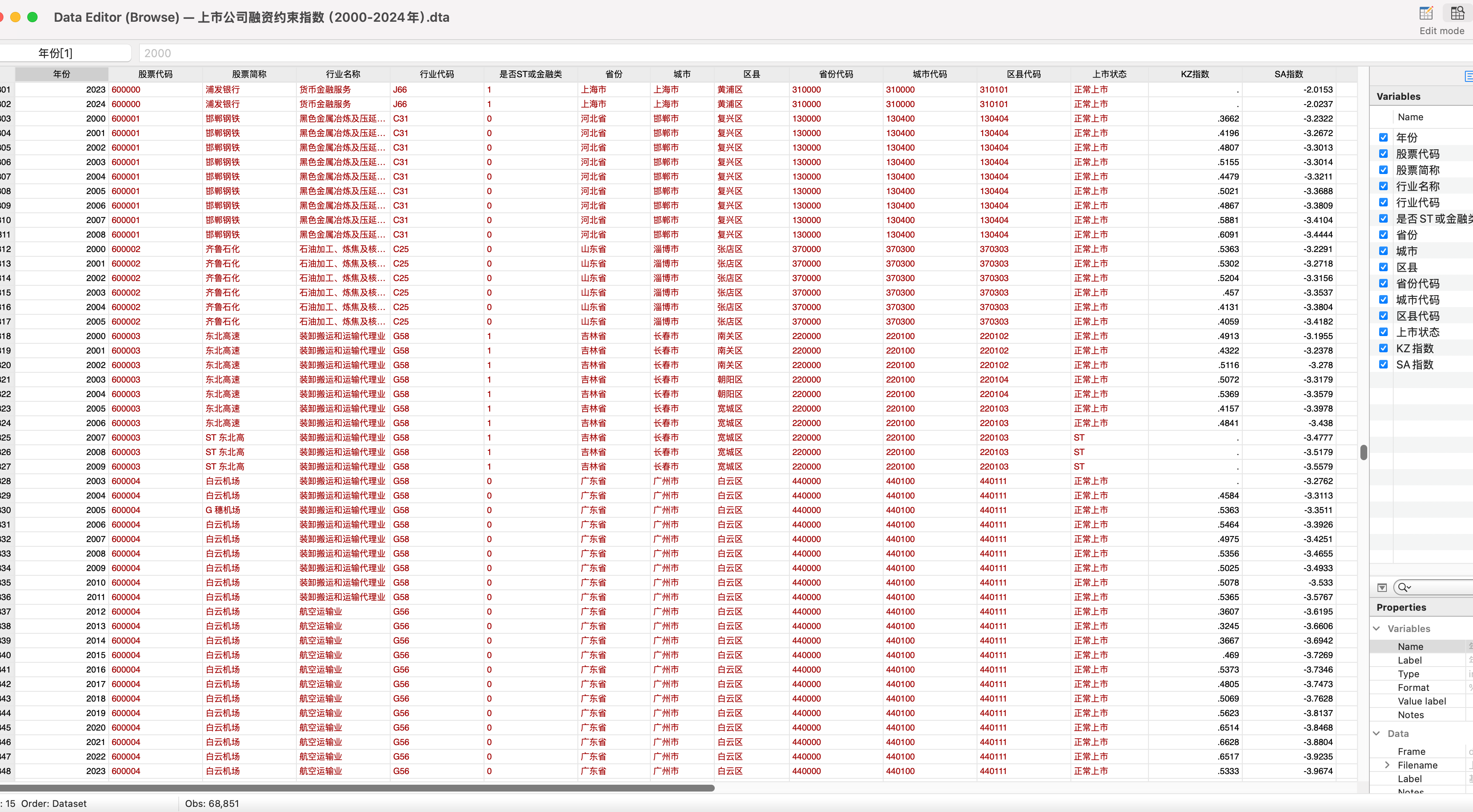Switch to Edit mode pencil-table icon
Viewport: 1473px width, 812px height.
pos(1426,13)
